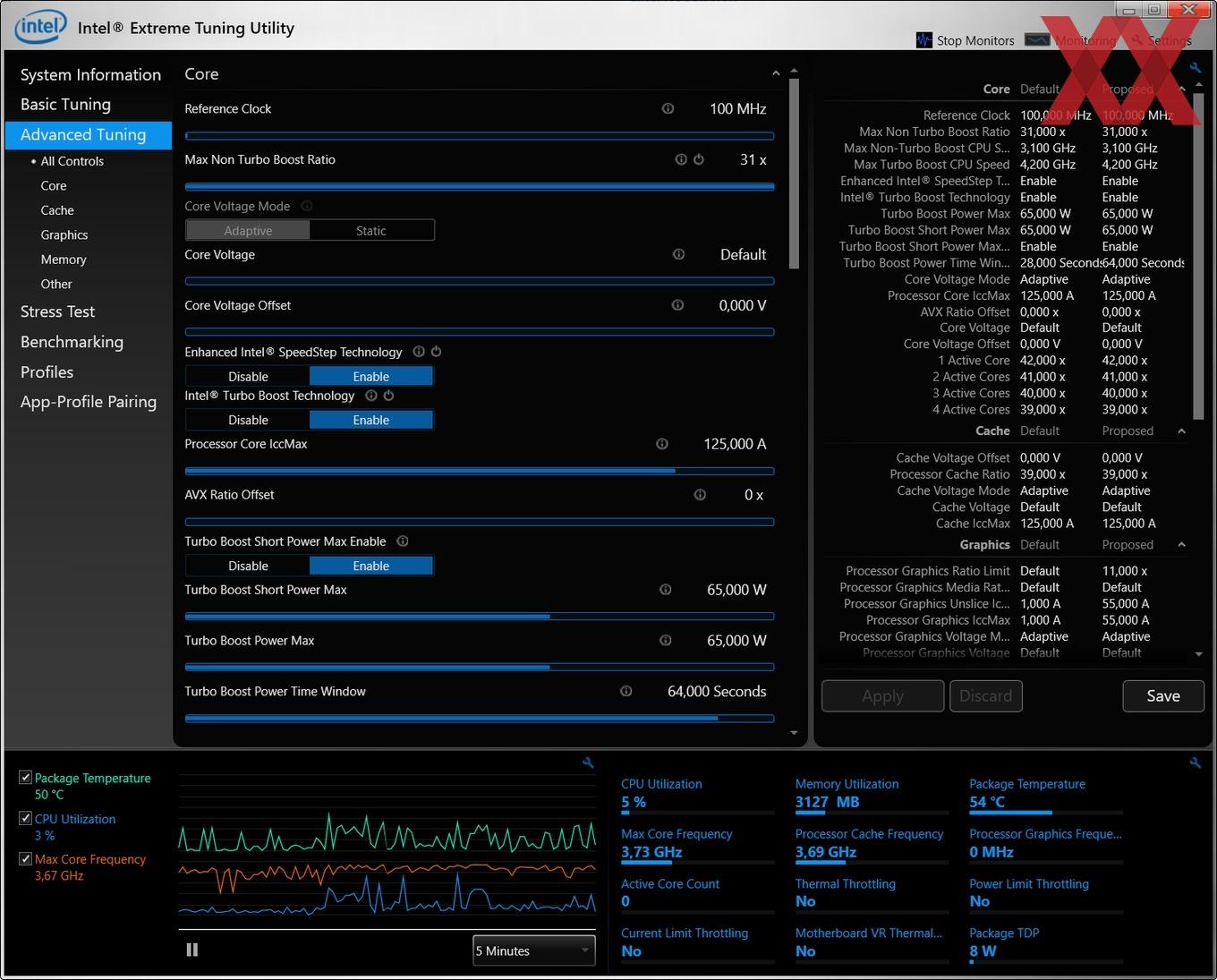Open Basic Tuning page

(65, 104)
